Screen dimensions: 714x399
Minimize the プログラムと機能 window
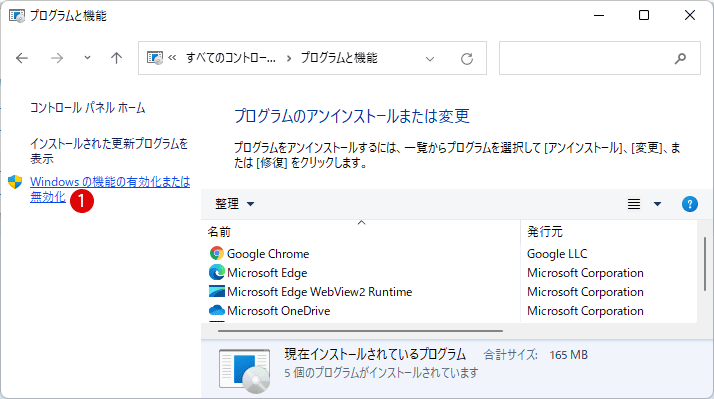point(599,15)
